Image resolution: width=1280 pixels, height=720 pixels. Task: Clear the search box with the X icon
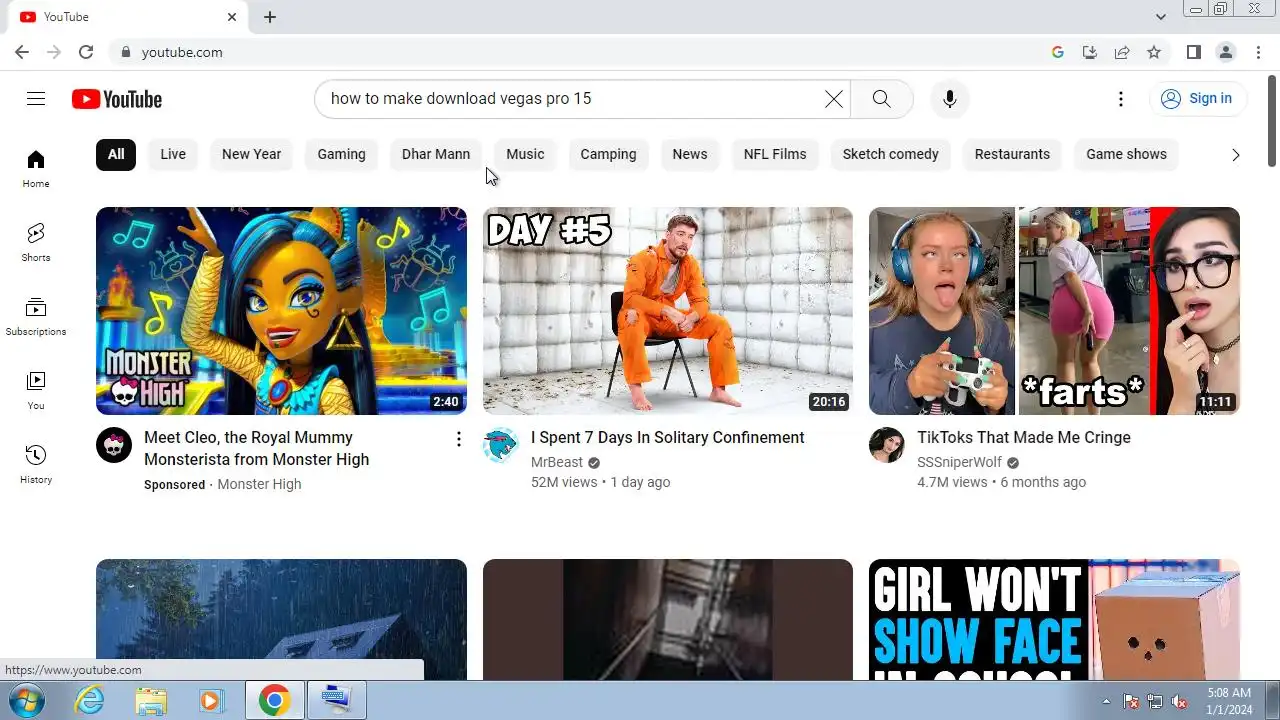834,98
